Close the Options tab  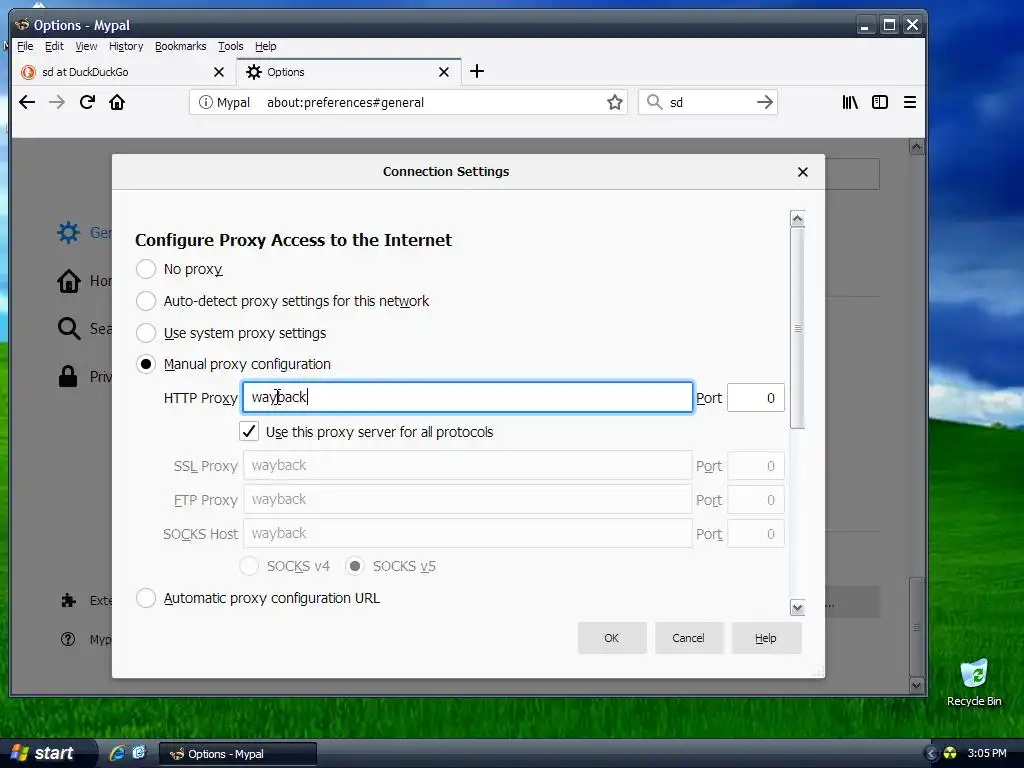click(443, 72)
